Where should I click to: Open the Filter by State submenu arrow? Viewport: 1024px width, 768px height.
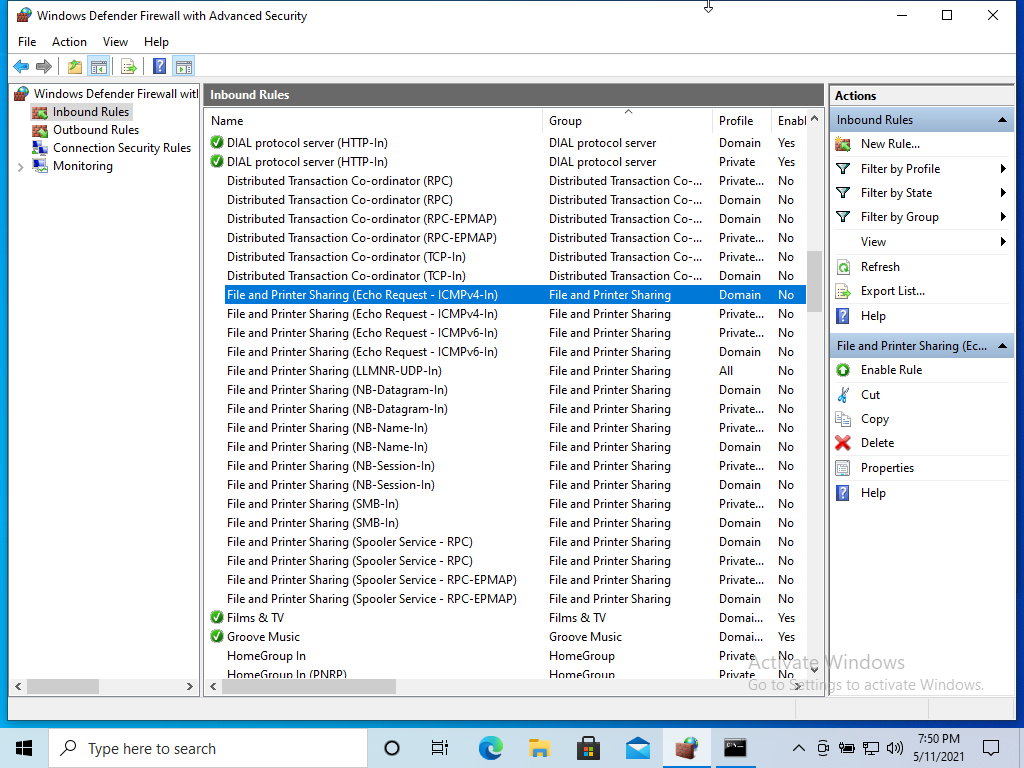pyautogui.click(x=1003, y=193)
